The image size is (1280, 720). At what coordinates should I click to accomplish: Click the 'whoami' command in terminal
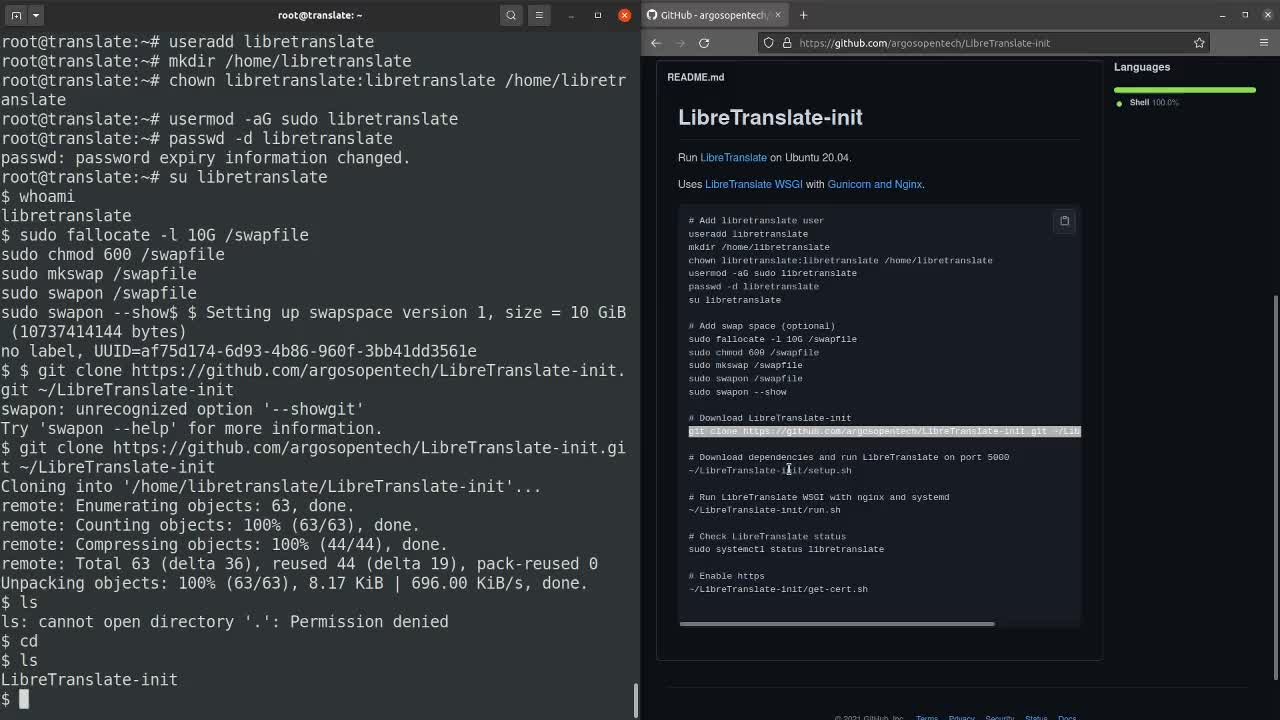coord(46,196)
